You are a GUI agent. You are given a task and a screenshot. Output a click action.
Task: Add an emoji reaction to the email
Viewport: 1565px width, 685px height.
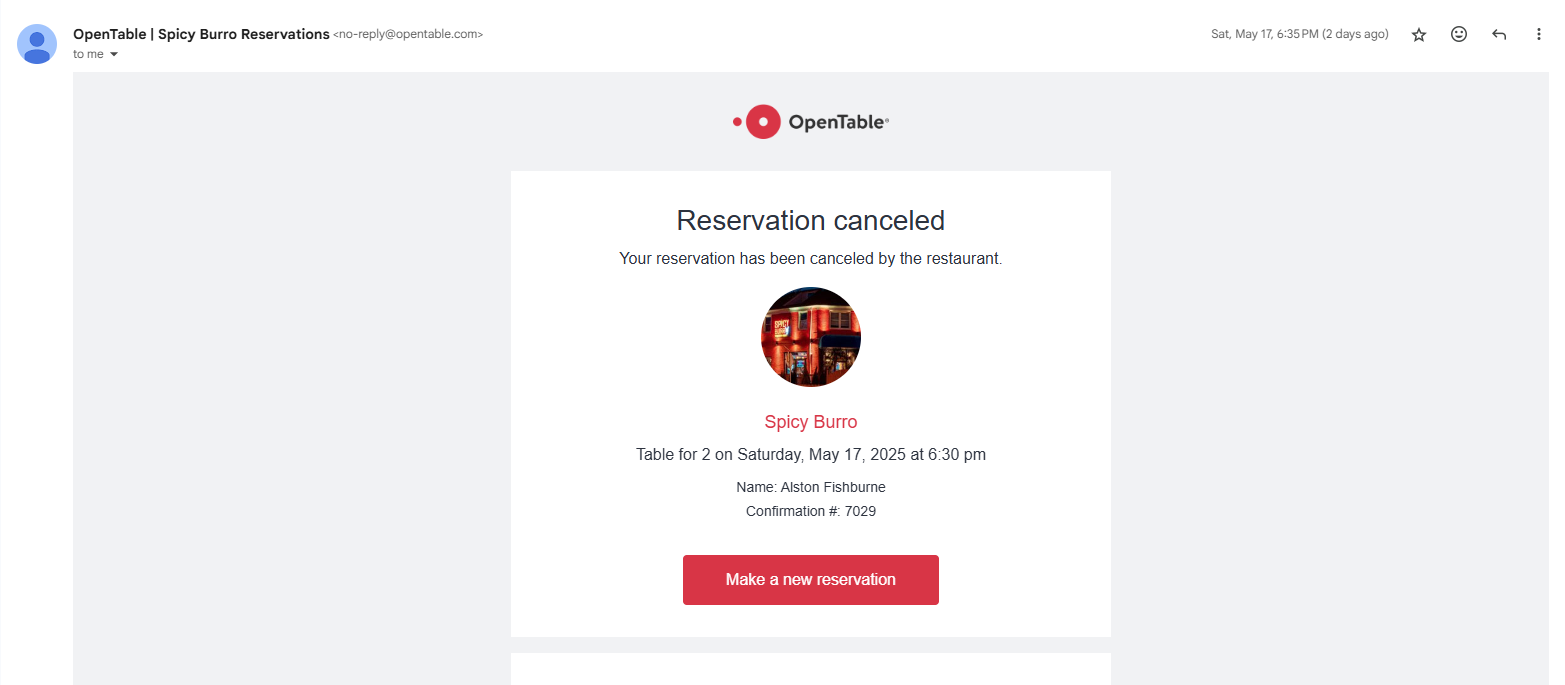pyautogui.click(x=1459, y=35)
